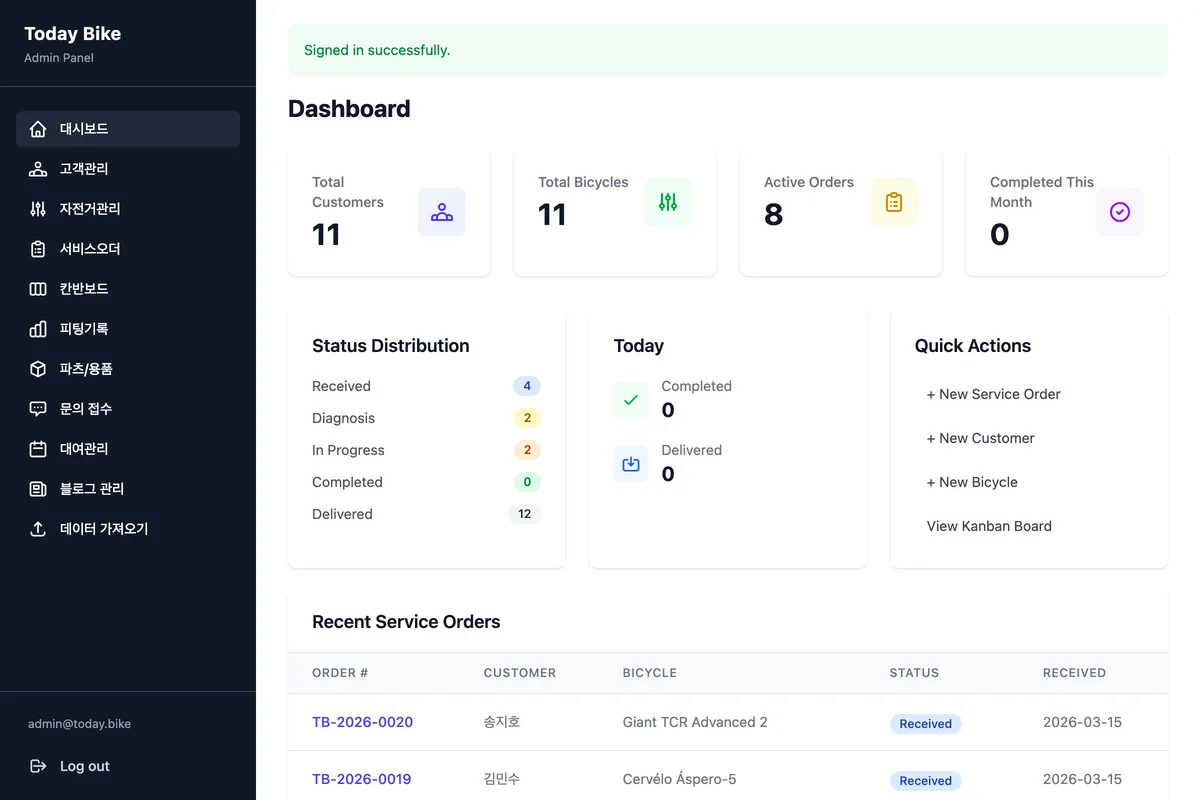Click the upload icon beside 데이터 가져오기
1200x800 pixels.
click(x=38, y=529)
